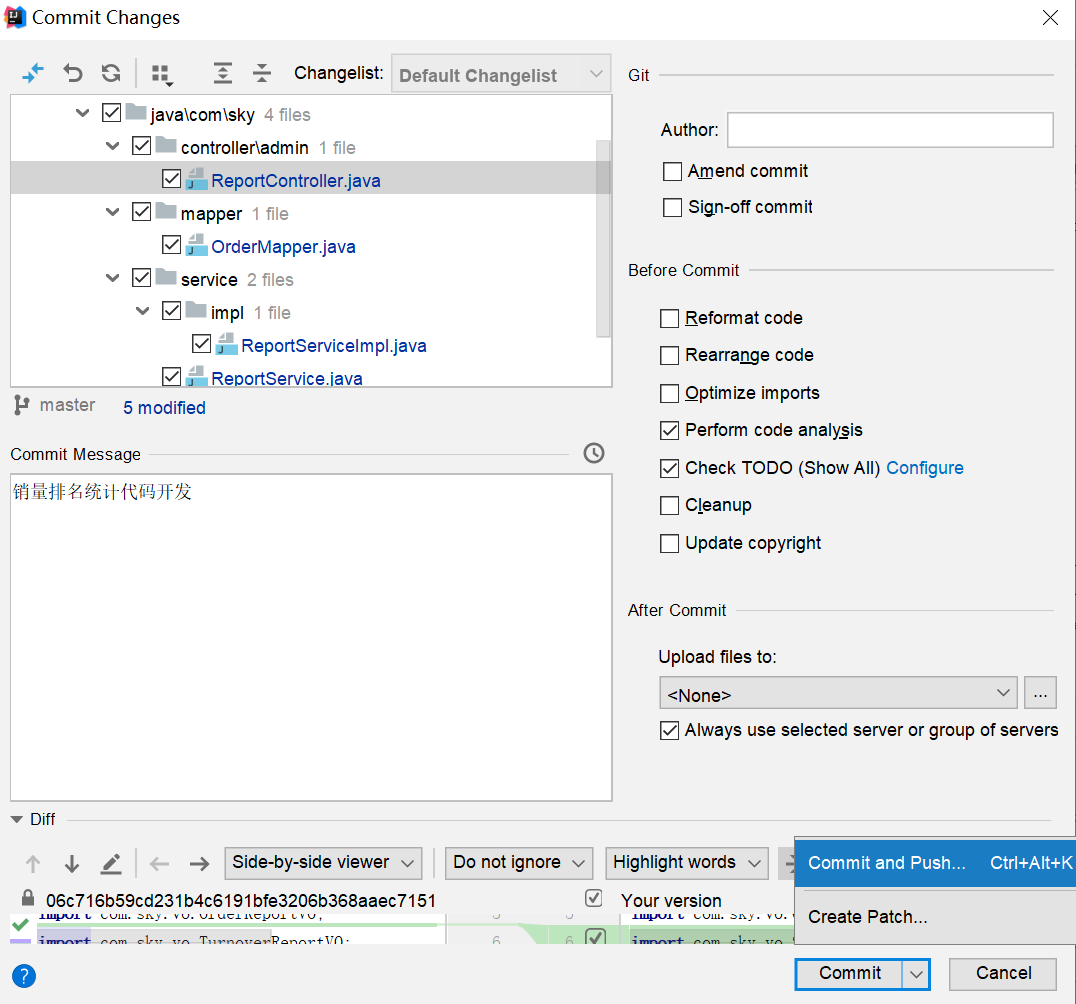Image resolution: width=1076 pixels, height=1004 pixels.
Task: Click the Expand All icon
Action: [x=223, y=73]
